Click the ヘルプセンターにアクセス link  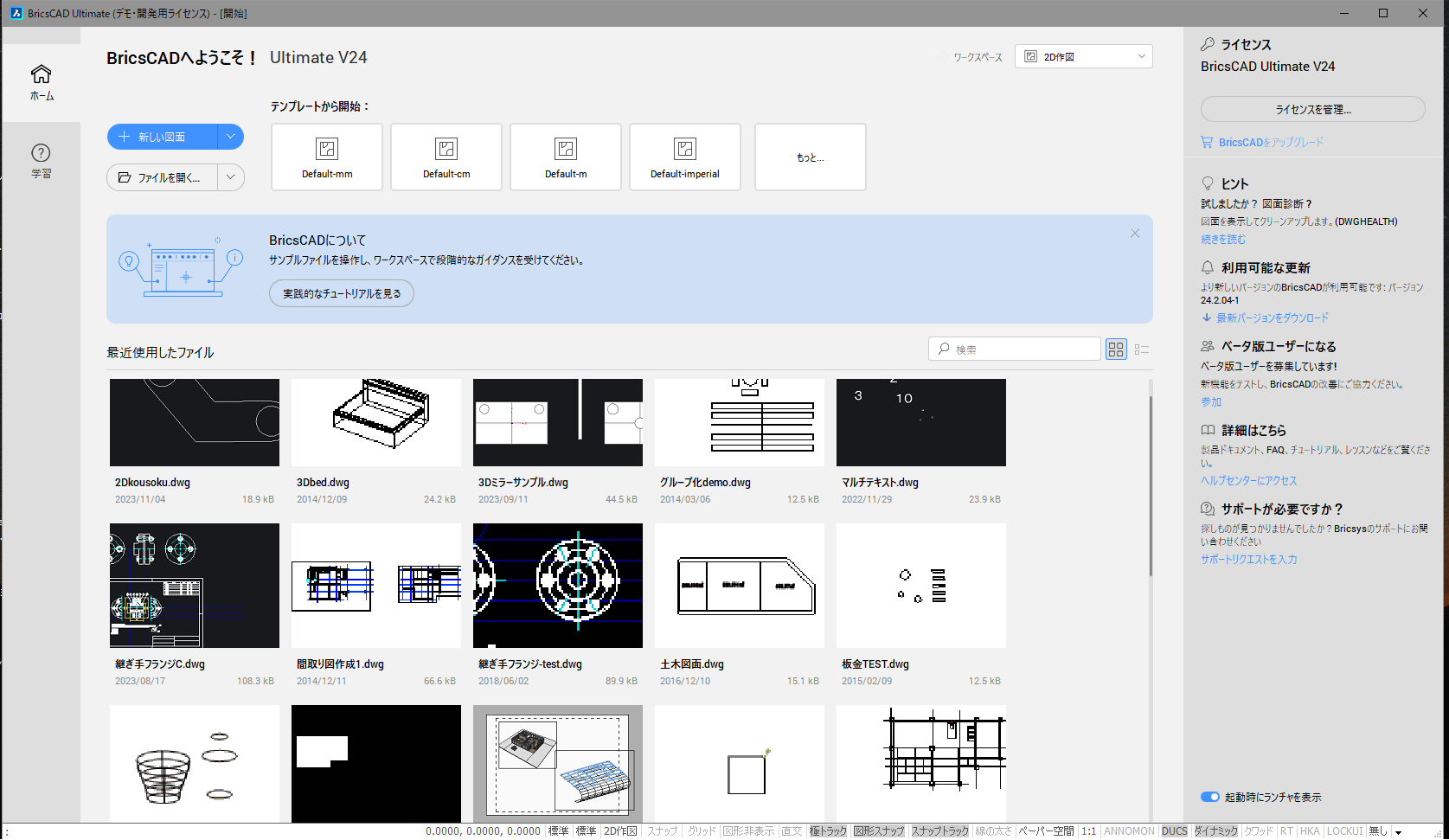click(1248, 481)
